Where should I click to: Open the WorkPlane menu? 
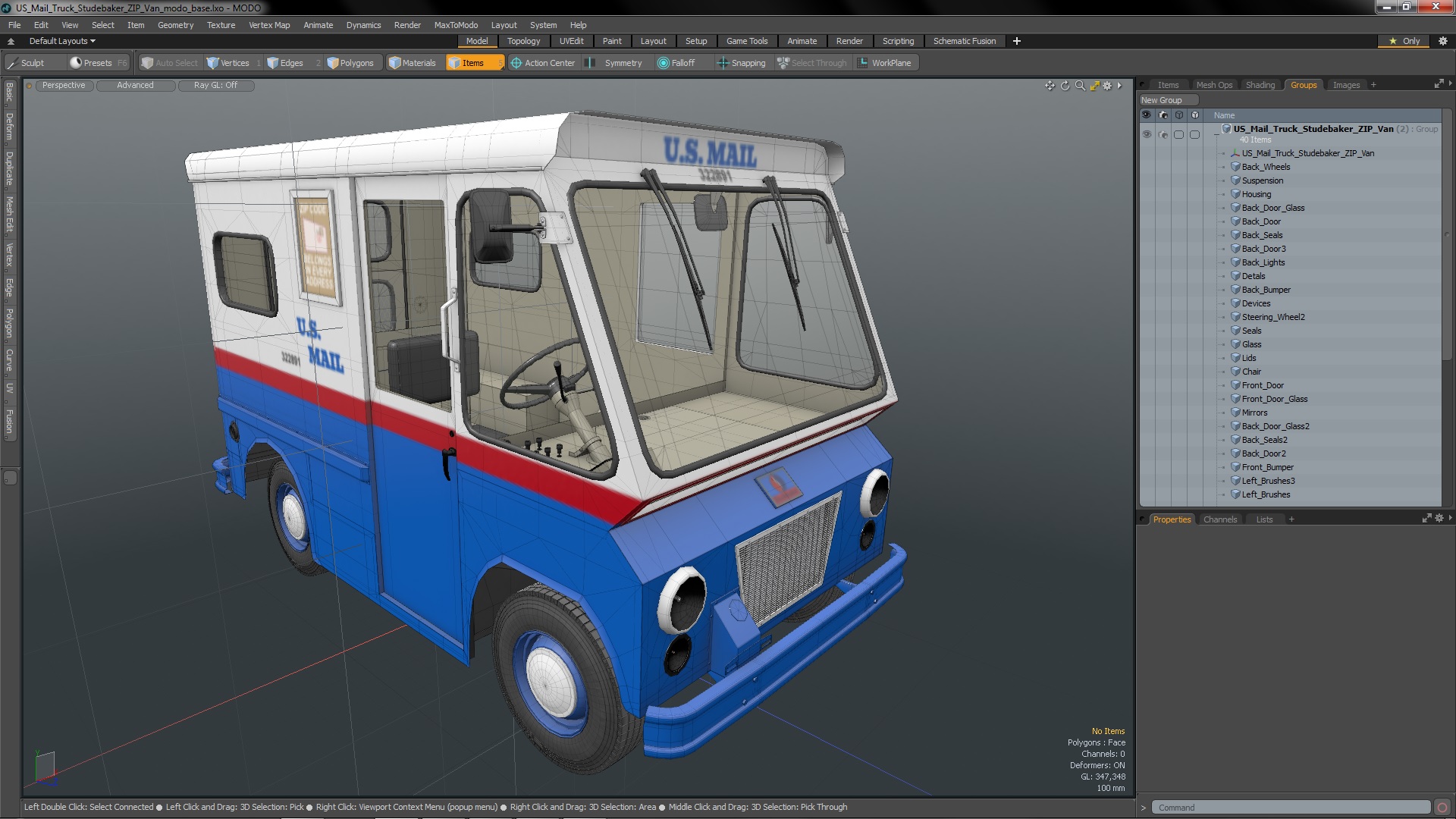(885, 63)
